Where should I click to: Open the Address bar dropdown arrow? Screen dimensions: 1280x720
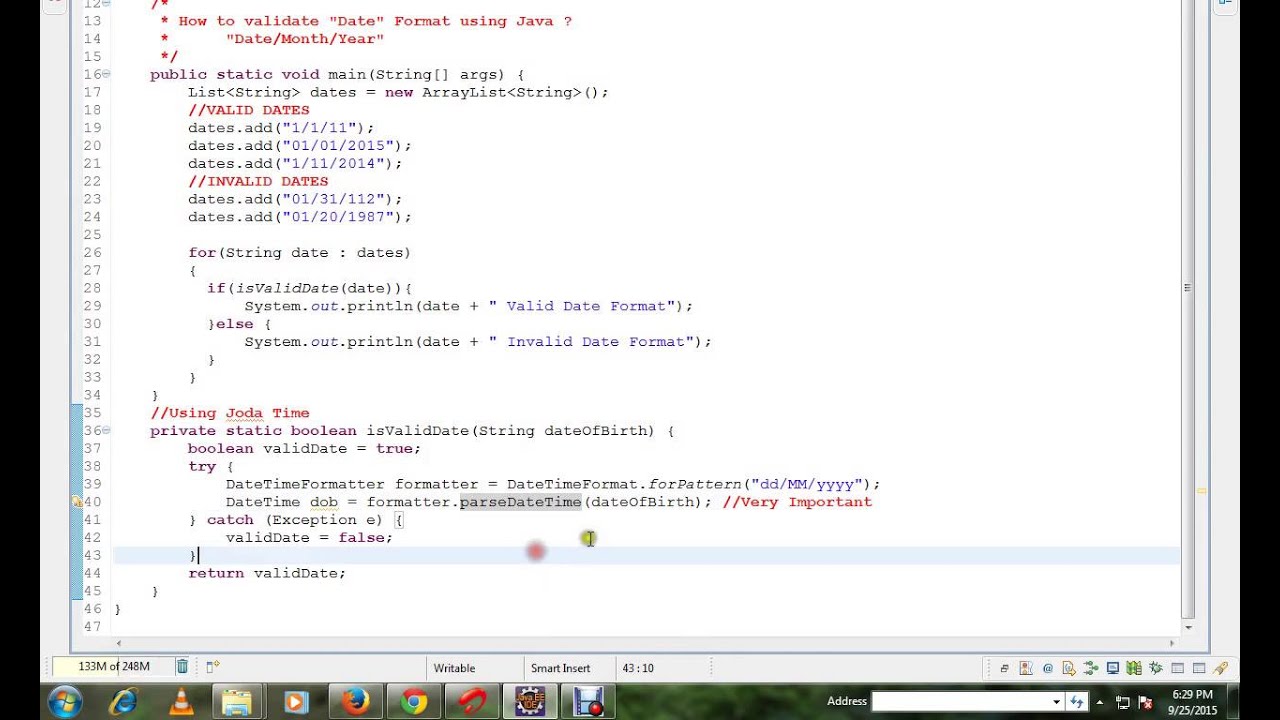click(x=1056, y=702)
